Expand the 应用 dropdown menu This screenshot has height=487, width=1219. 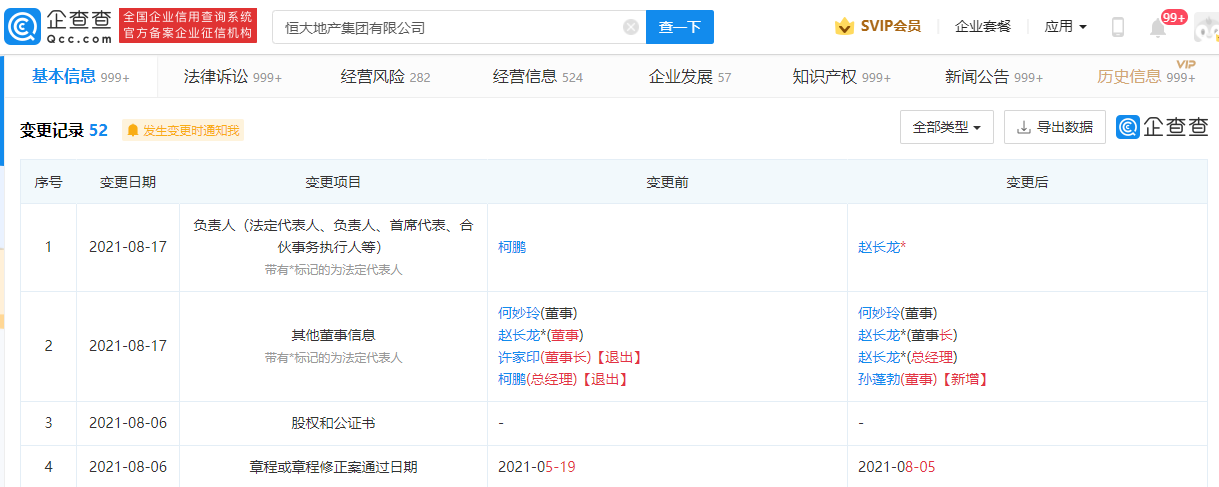click(1065, 27)
